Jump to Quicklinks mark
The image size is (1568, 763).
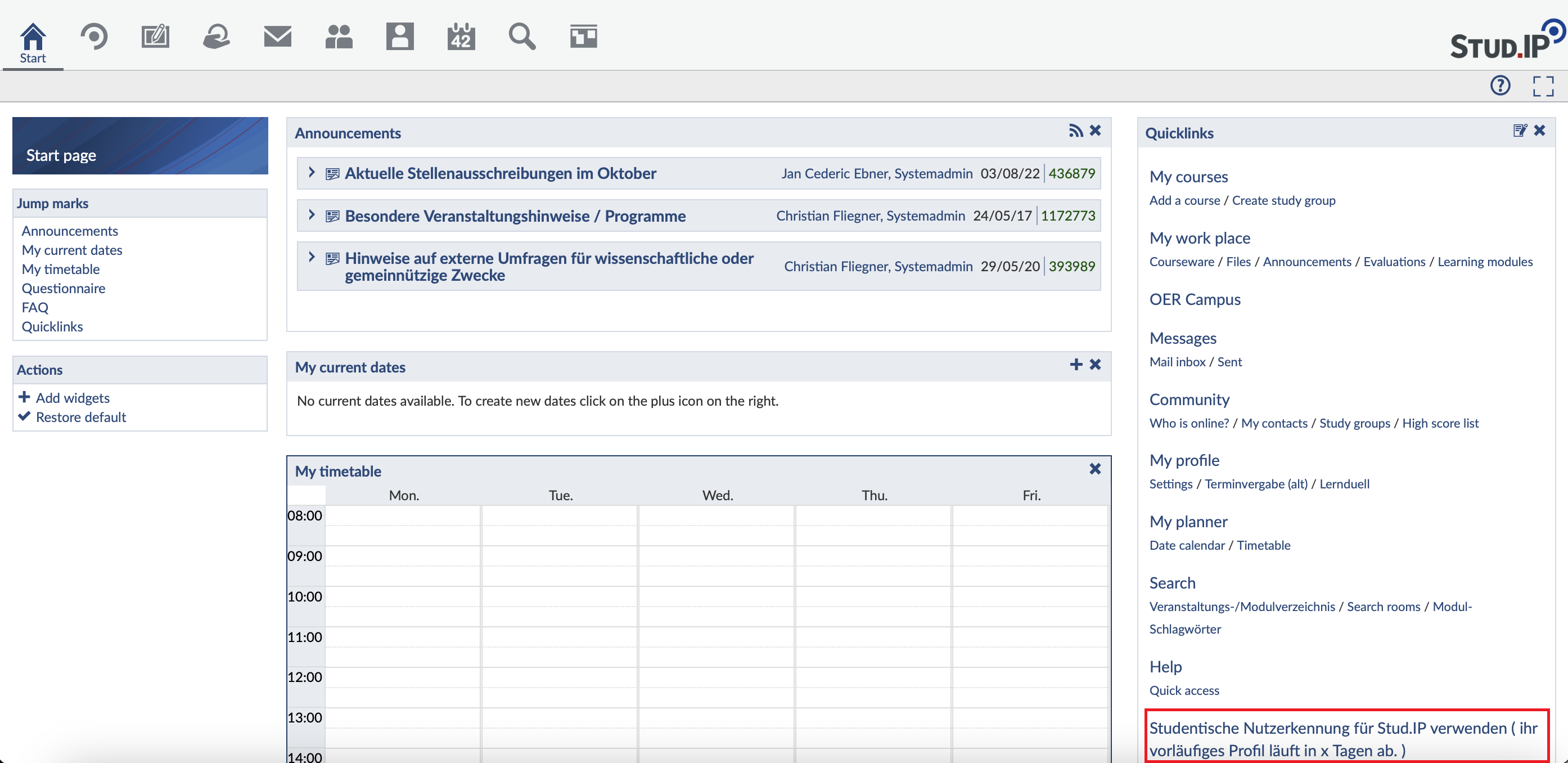[x=52, y=326]
